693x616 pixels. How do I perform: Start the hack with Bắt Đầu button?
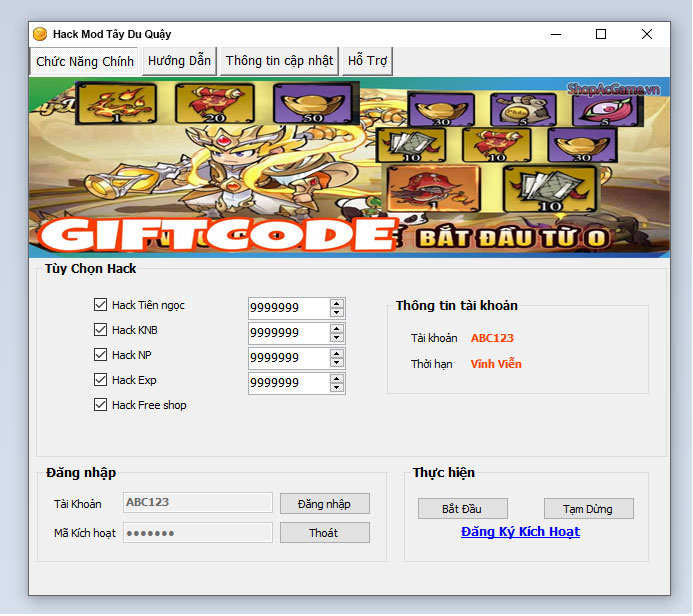coord(462,509)
